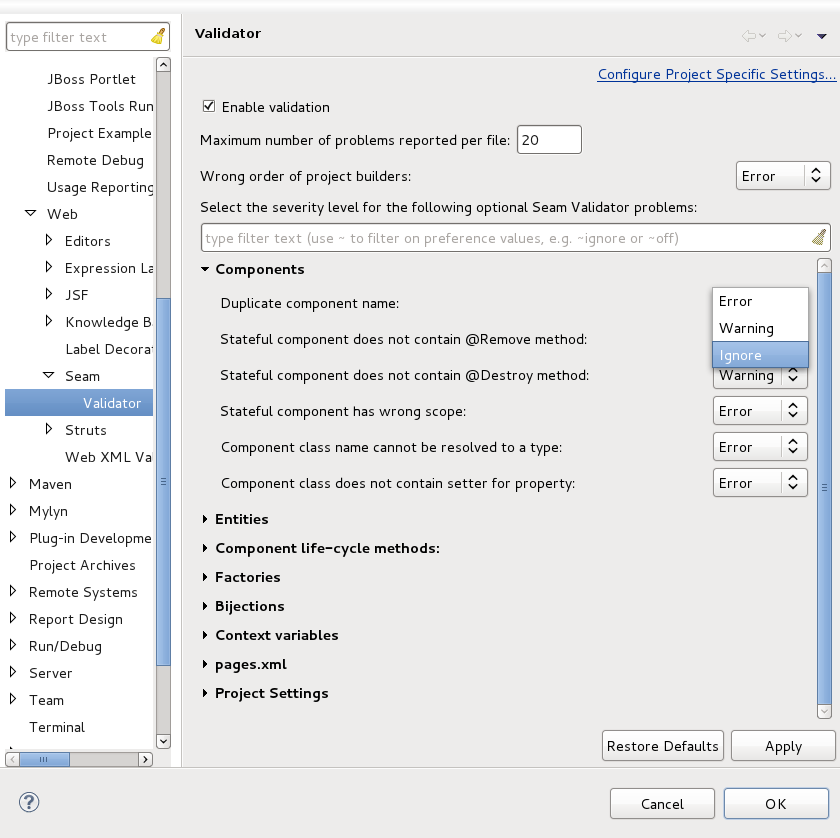
Task: Select Project Examples in the tree
Action: [100, 133]
